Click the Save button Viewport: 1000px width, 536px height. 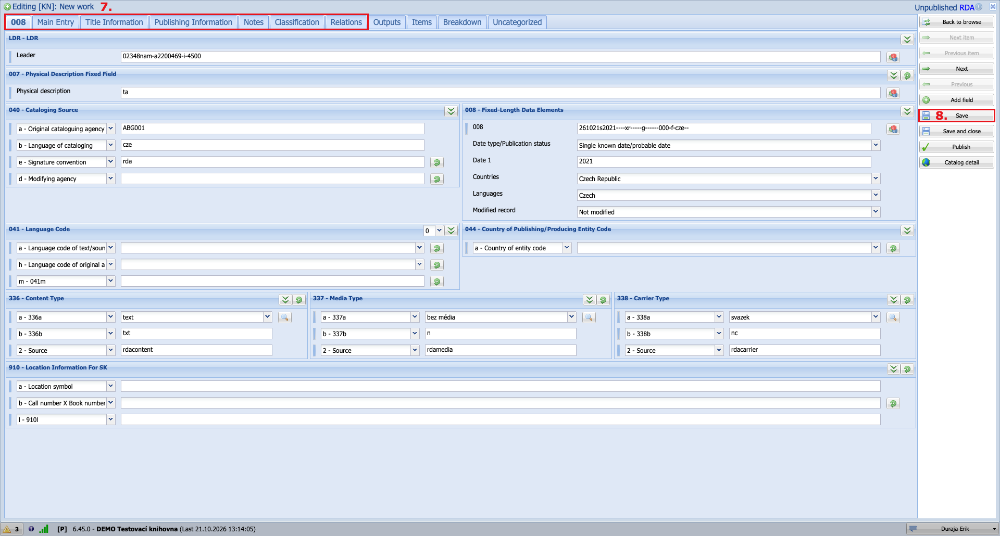(956, 116)
